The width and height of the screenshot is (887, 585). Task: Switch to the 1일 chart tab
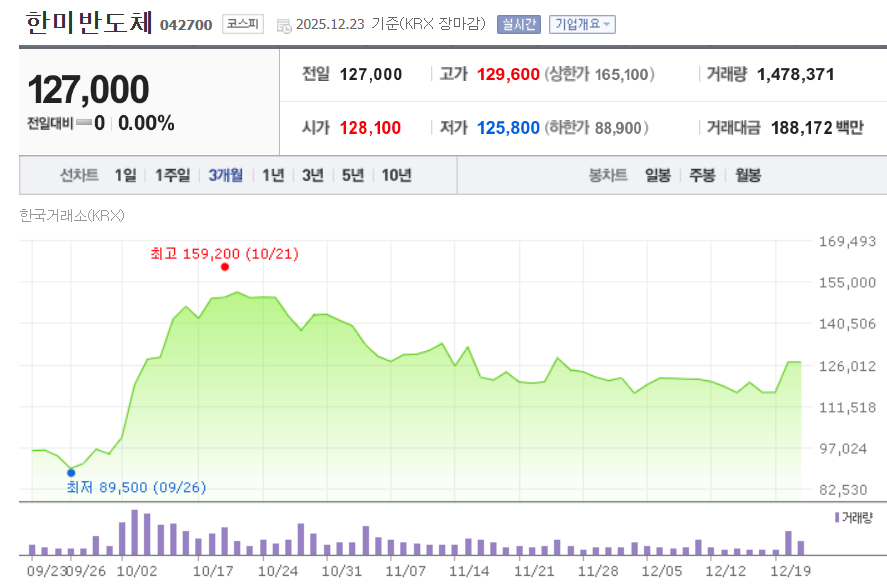[125, 174]
